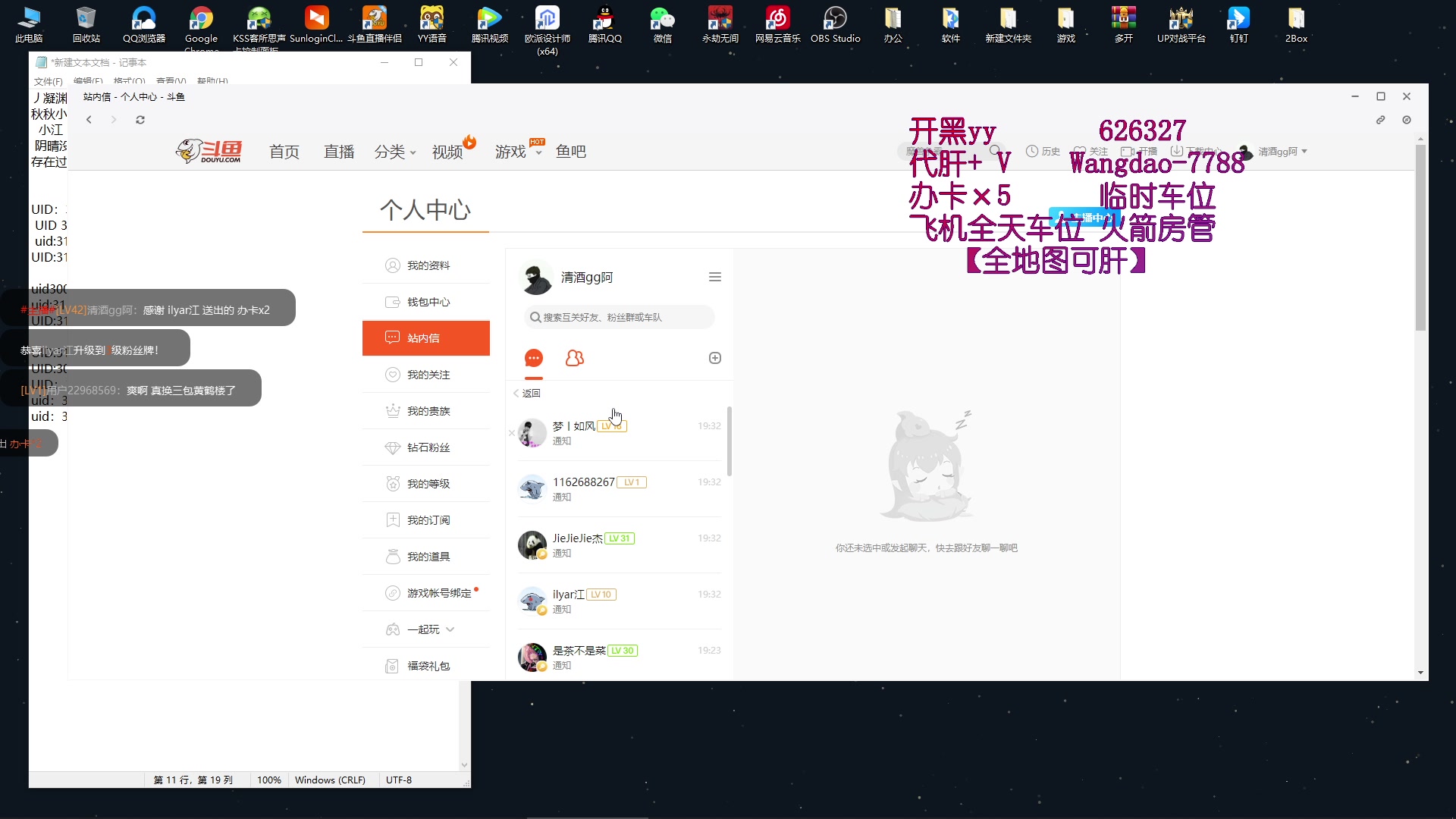Click the 100% zoom status in Notepad
The width and height of the screenshot is (1456, 819).
269,780
